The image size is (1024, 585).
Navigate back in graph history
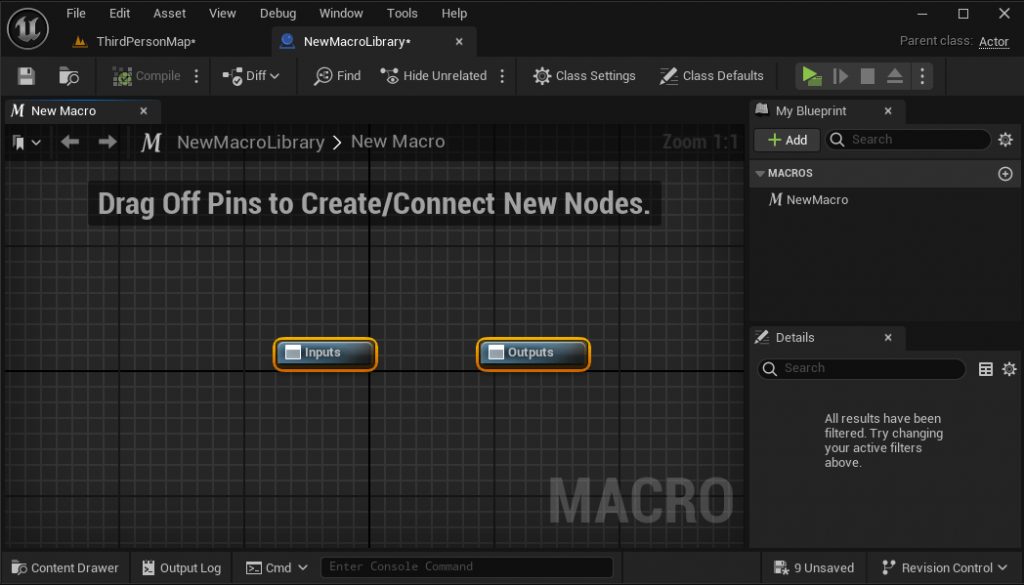69,141
